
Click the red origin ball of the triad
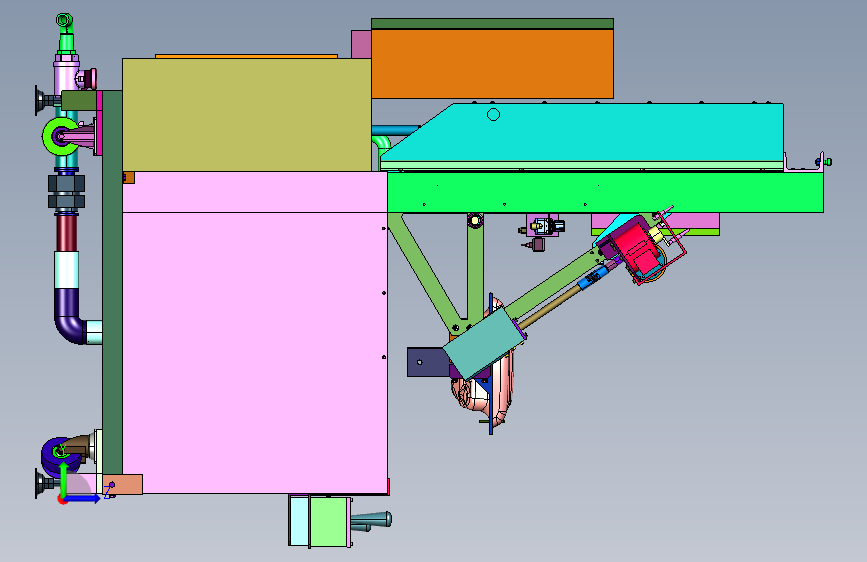point(62,500)
